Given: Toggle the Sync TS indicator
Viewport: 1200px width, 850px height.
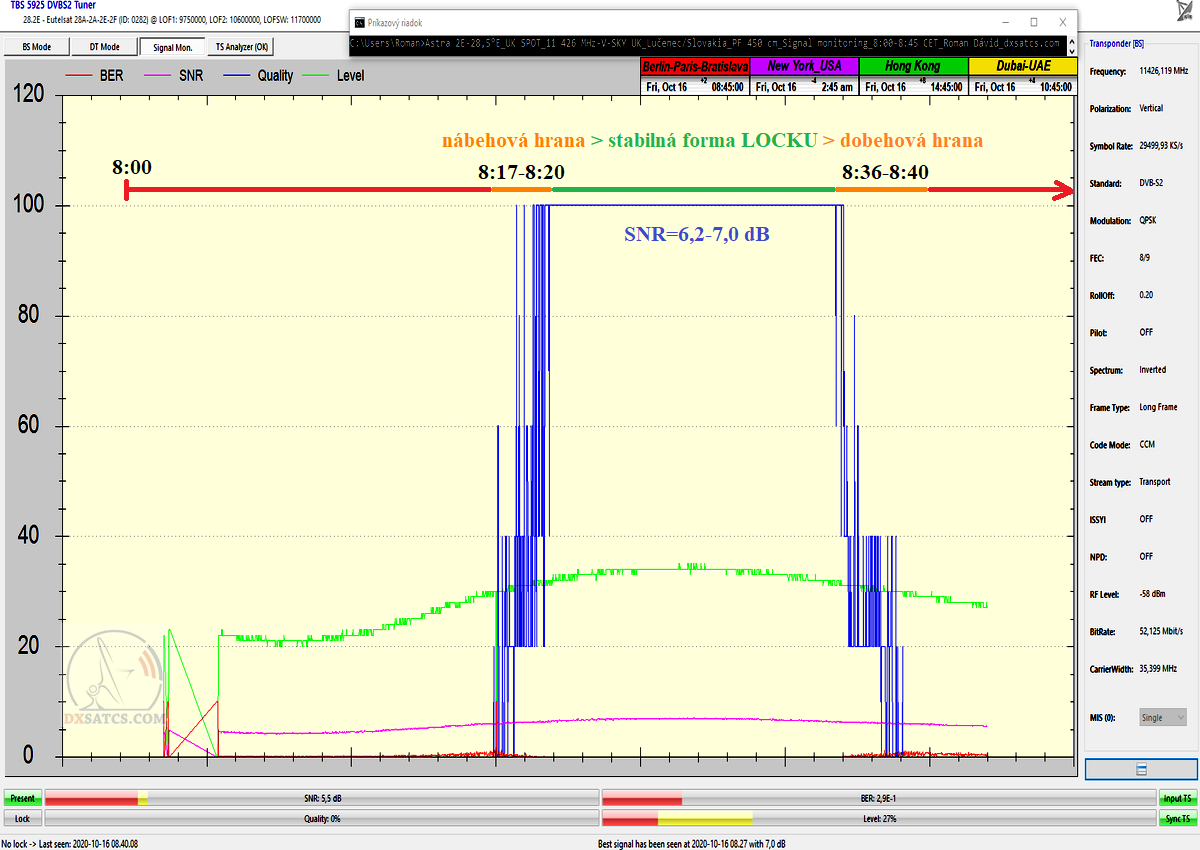Looking at the screenshot, I should 1176,818.
